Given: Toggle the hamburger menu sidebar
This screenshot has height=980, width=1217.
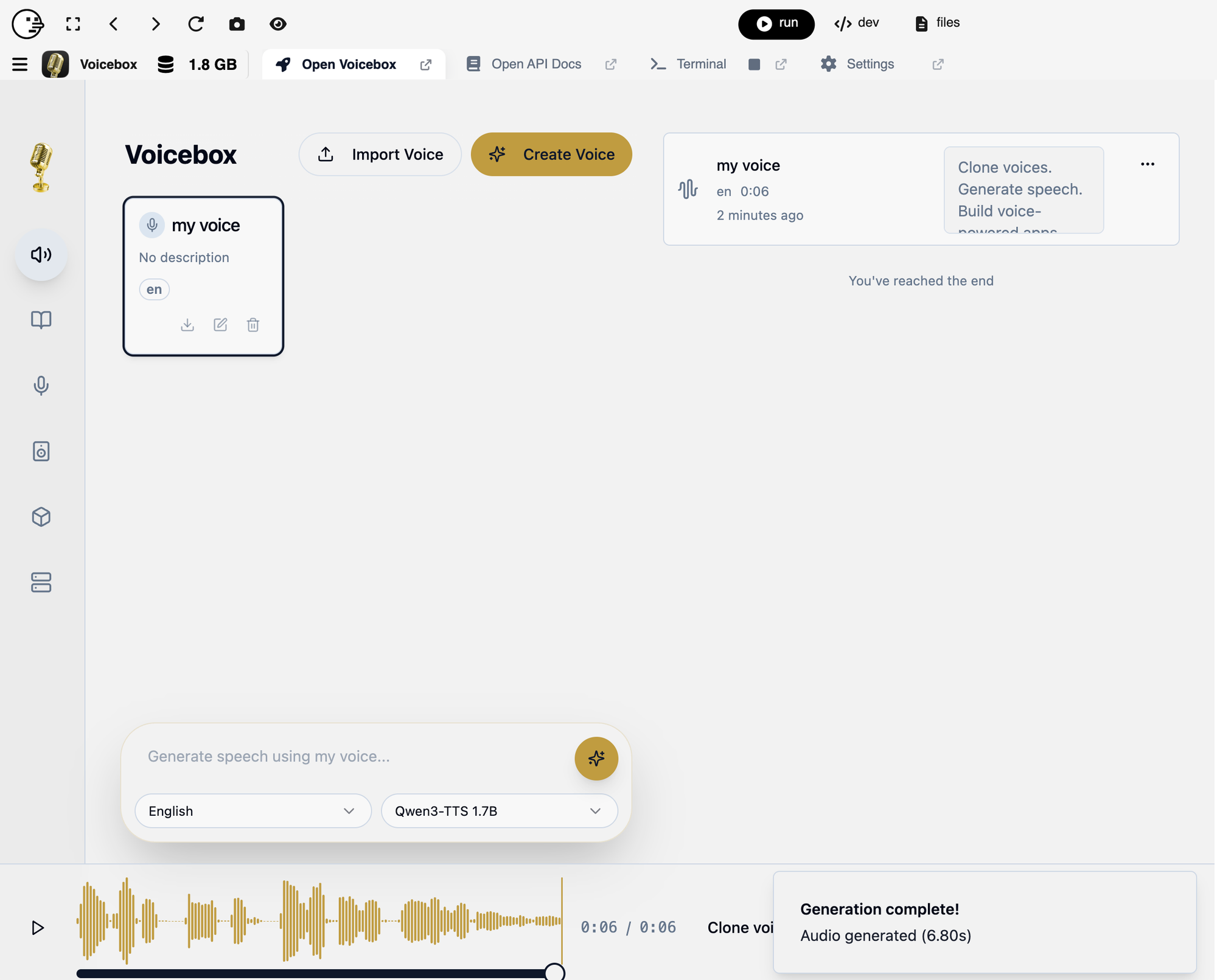Looking at the screenshot, I should (19, 64).
